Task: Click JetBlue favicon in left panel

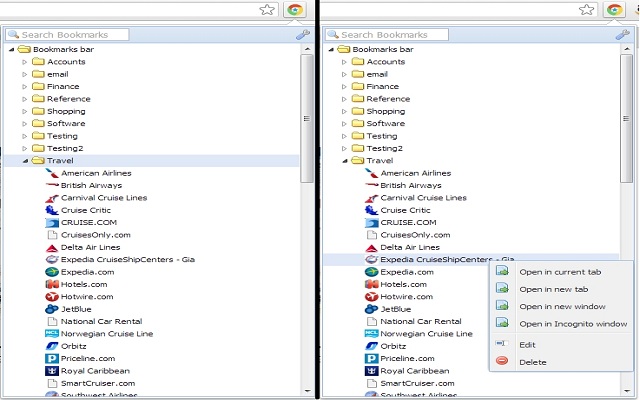Action: tap(52, 309)
